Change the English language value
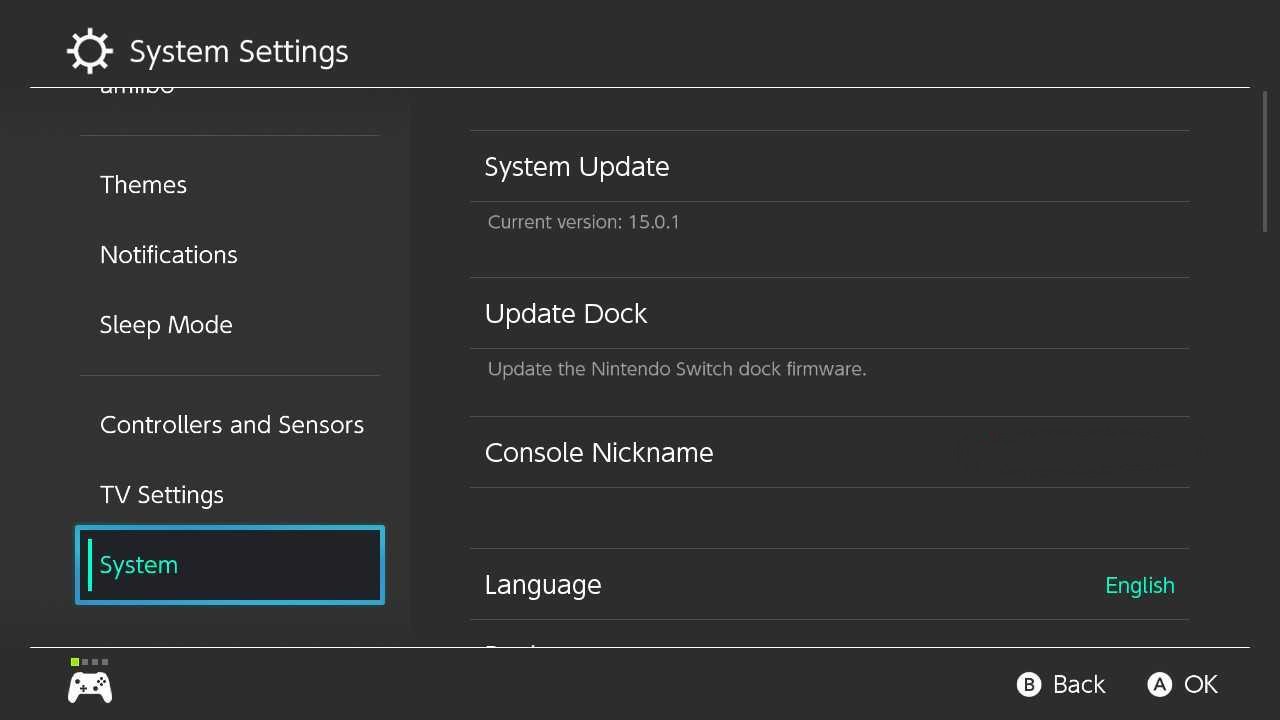This screenshot has height=720, width=1280. click(x=1139, y=586)
